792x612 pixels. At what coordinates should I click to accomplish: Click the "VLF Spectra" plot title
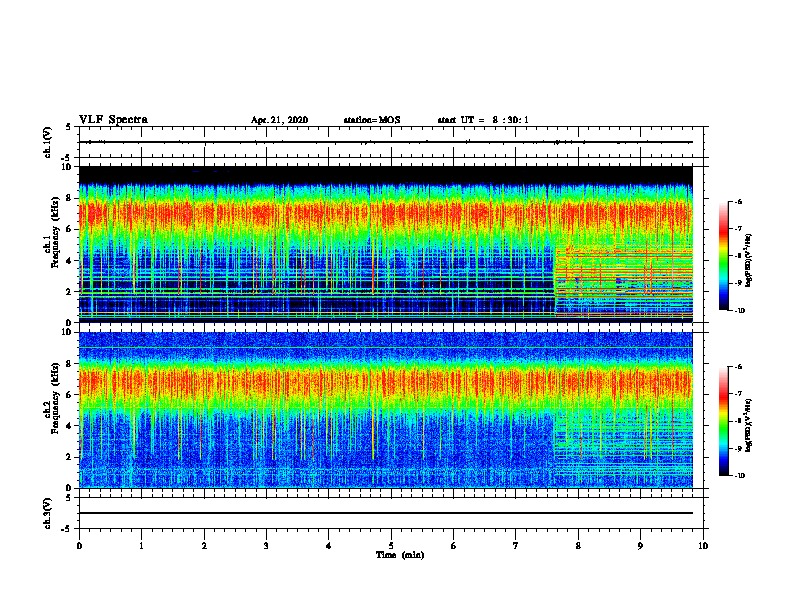click(113, 120)
